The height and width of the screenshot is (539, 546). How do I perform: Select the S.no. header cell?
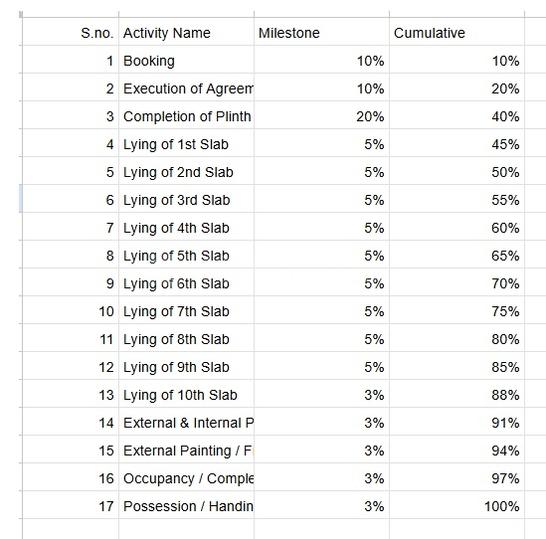pos(70,32)
